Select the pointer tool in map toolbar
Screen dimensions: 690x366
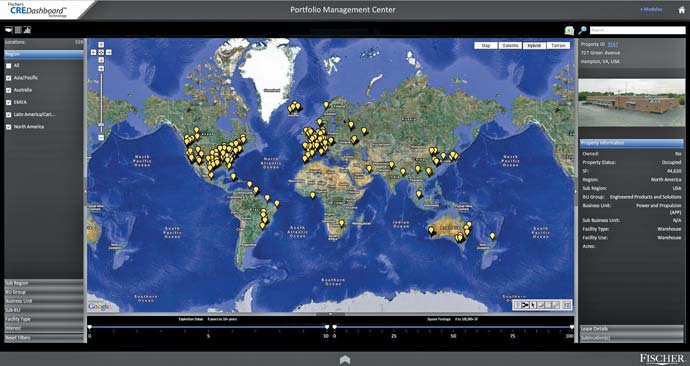point(533,304)
